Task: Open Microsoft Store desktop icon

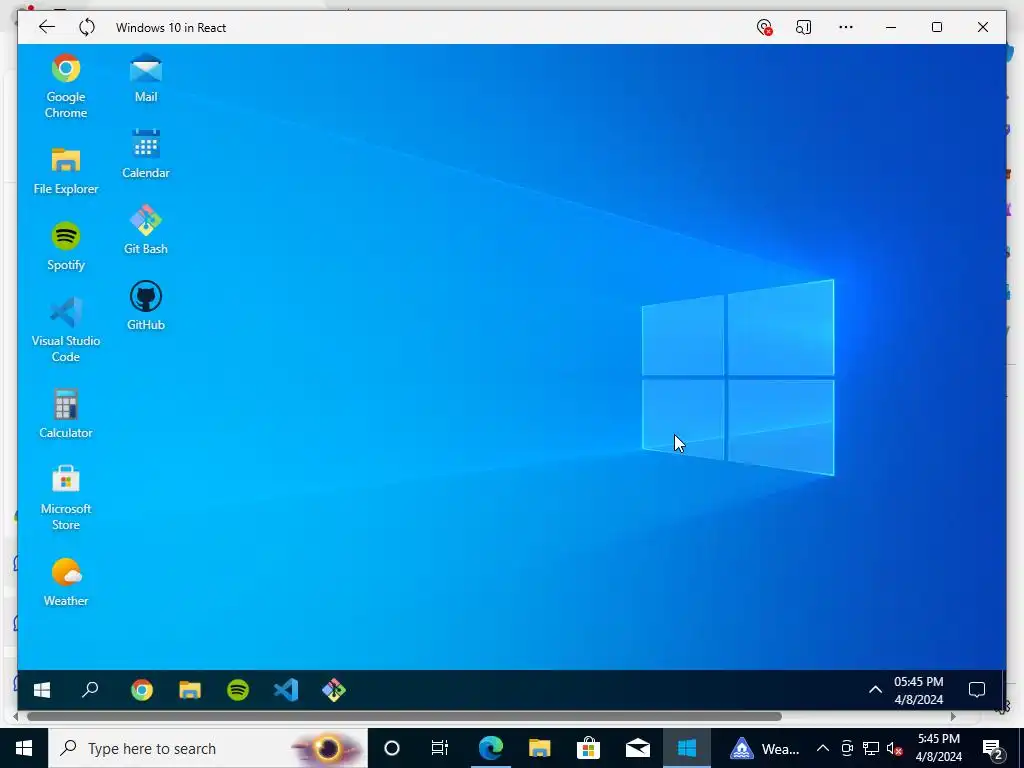Action: pyautogui.click(x=65, y=498)
